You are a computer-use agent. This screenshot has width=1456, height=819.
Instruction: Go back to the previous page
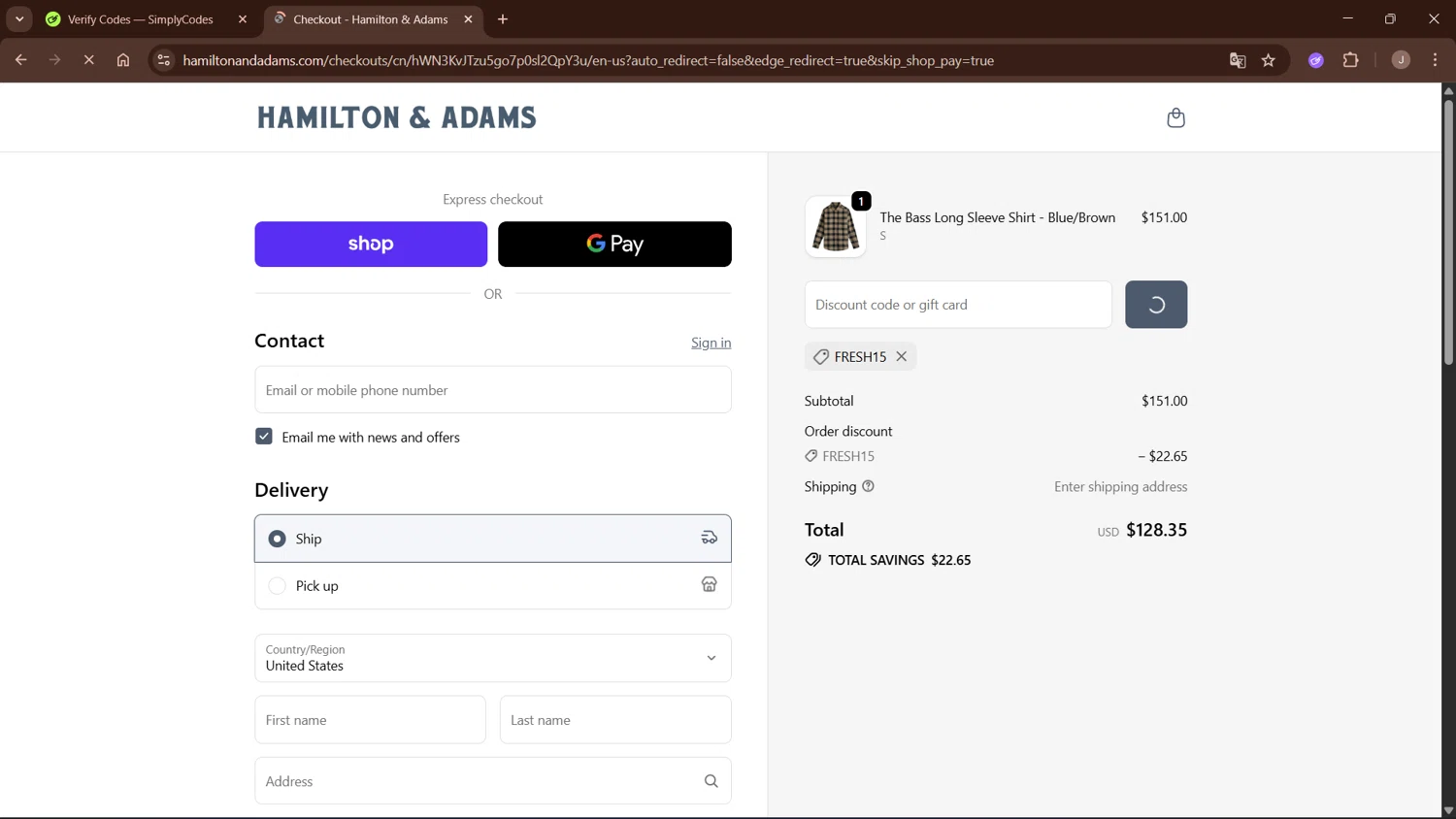[x=20, y=60]
